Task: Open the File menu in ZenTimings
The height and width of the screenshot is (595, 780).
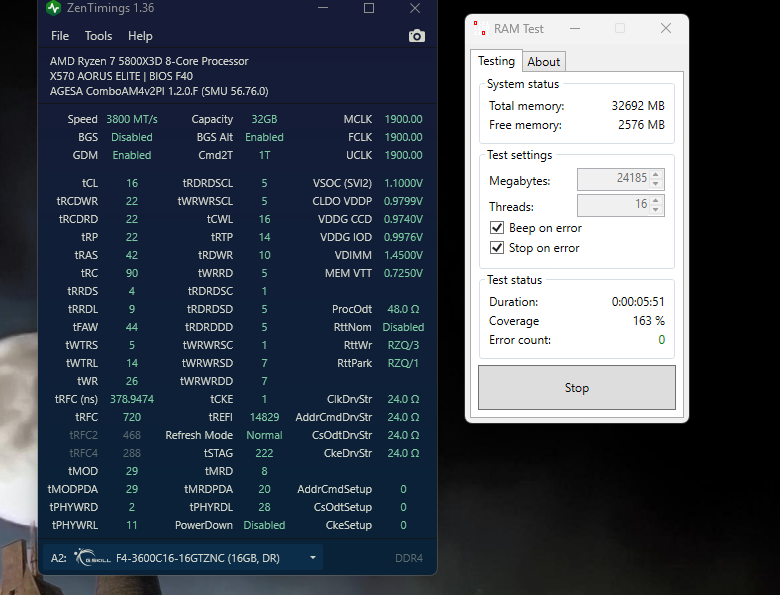Action: coord(60,36)
